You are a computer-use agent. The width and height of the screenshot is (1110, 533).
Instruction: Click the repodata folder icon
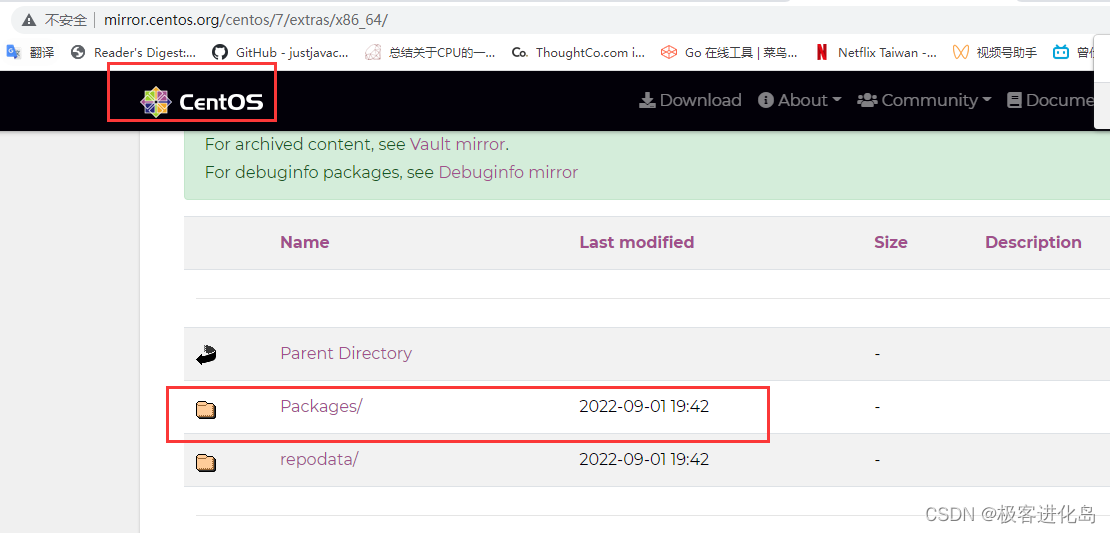pos(206,462)
